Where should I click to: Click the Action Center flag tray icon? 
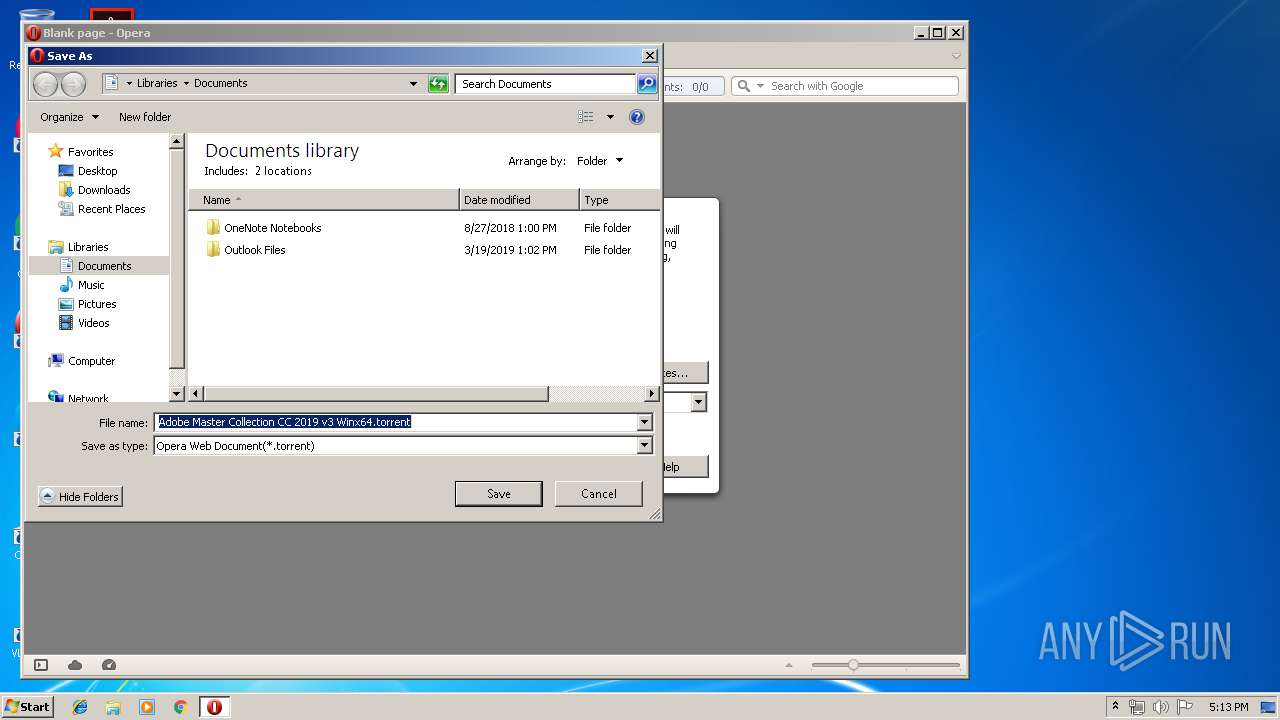point(1185,707)
